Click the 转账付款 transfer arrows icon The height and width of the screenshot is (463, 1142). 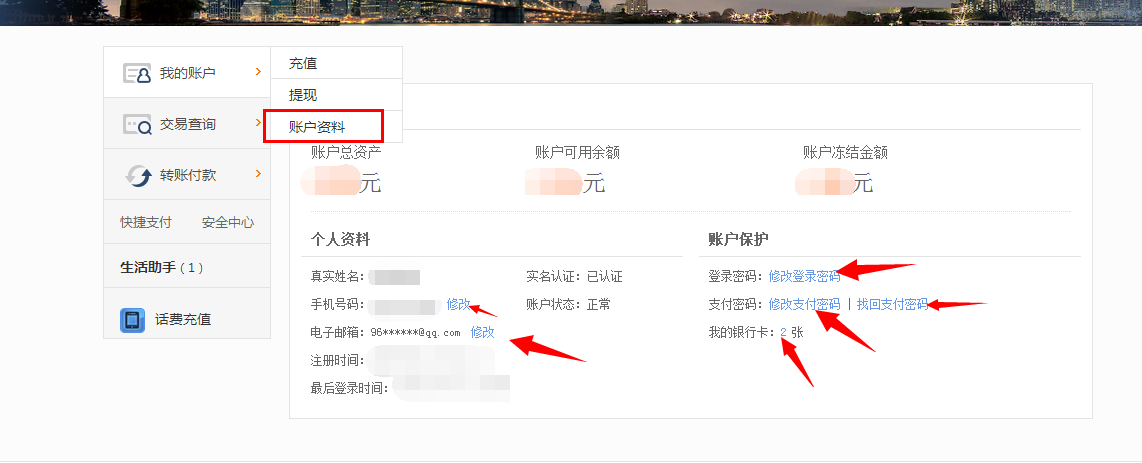137,175
